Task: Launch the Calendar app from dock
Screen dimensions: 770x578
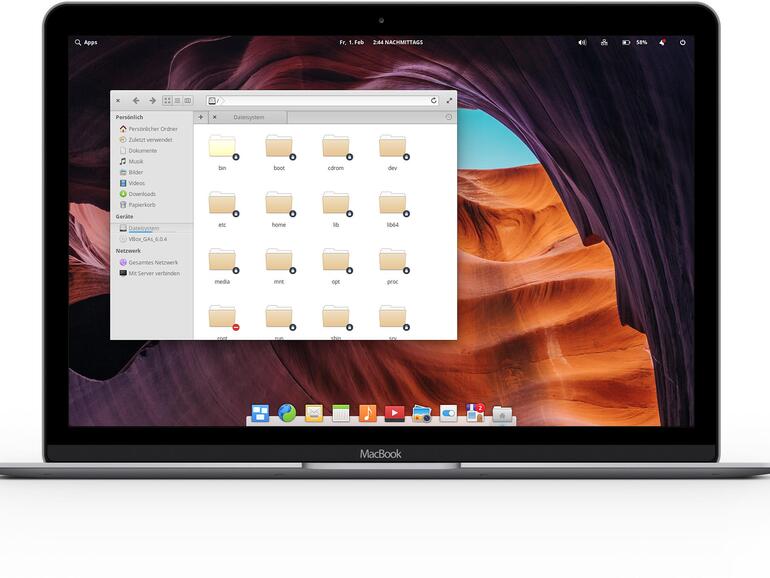Action: [341, 413]
